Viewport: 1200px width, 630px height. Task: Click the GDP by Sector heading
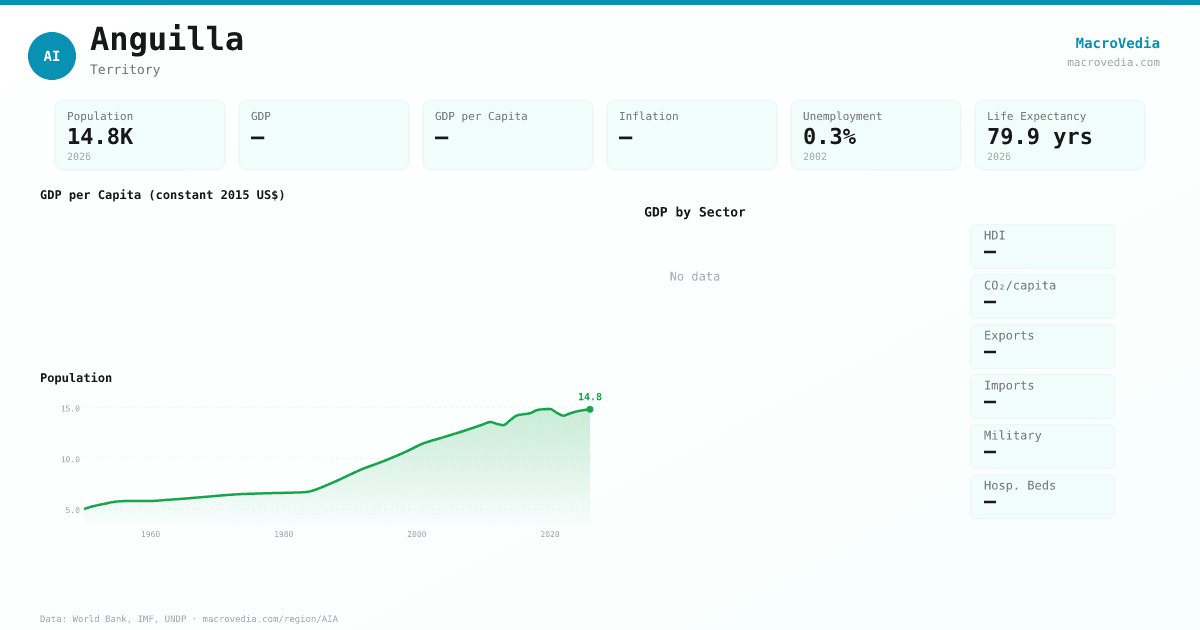click(695, 212)
